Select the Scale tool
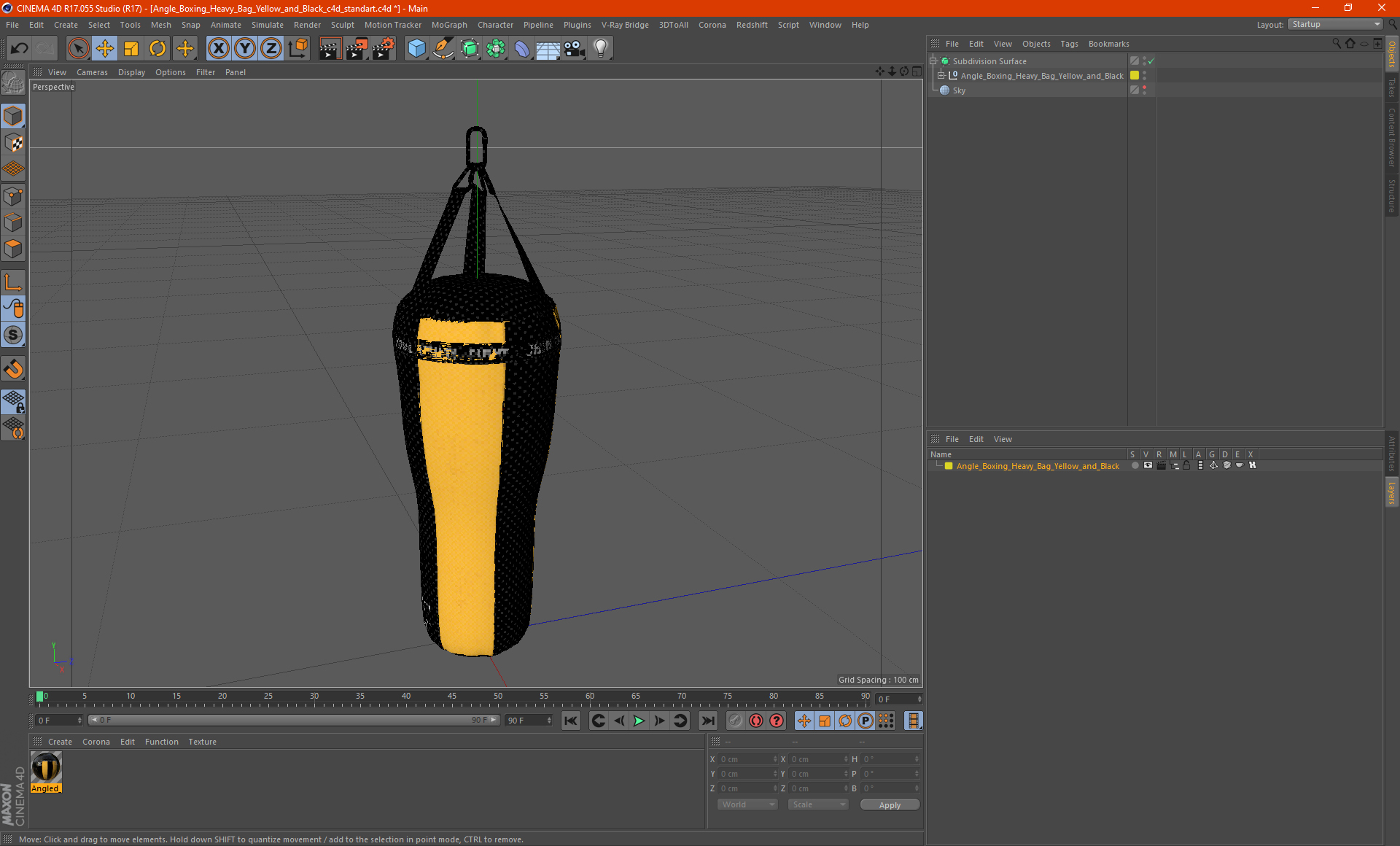 pos(131,49)
